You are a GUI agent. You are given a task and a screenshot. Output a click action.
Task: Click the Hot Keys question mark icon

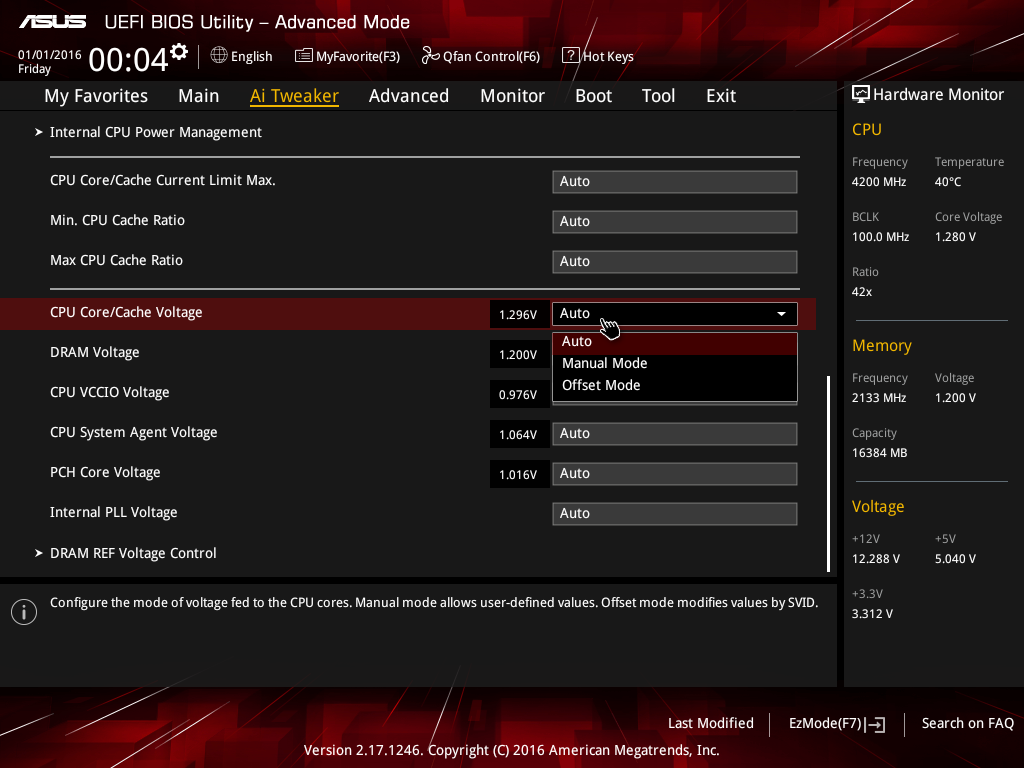point(571,56)
